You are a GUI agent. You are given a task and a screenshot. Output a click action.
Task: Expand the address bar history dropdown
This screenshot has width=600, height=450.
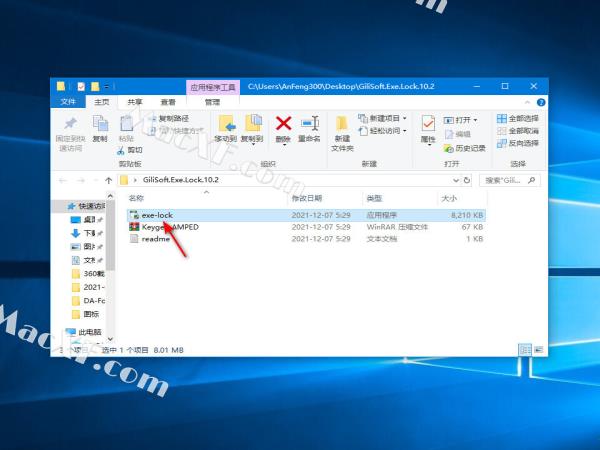click(456, 180)
